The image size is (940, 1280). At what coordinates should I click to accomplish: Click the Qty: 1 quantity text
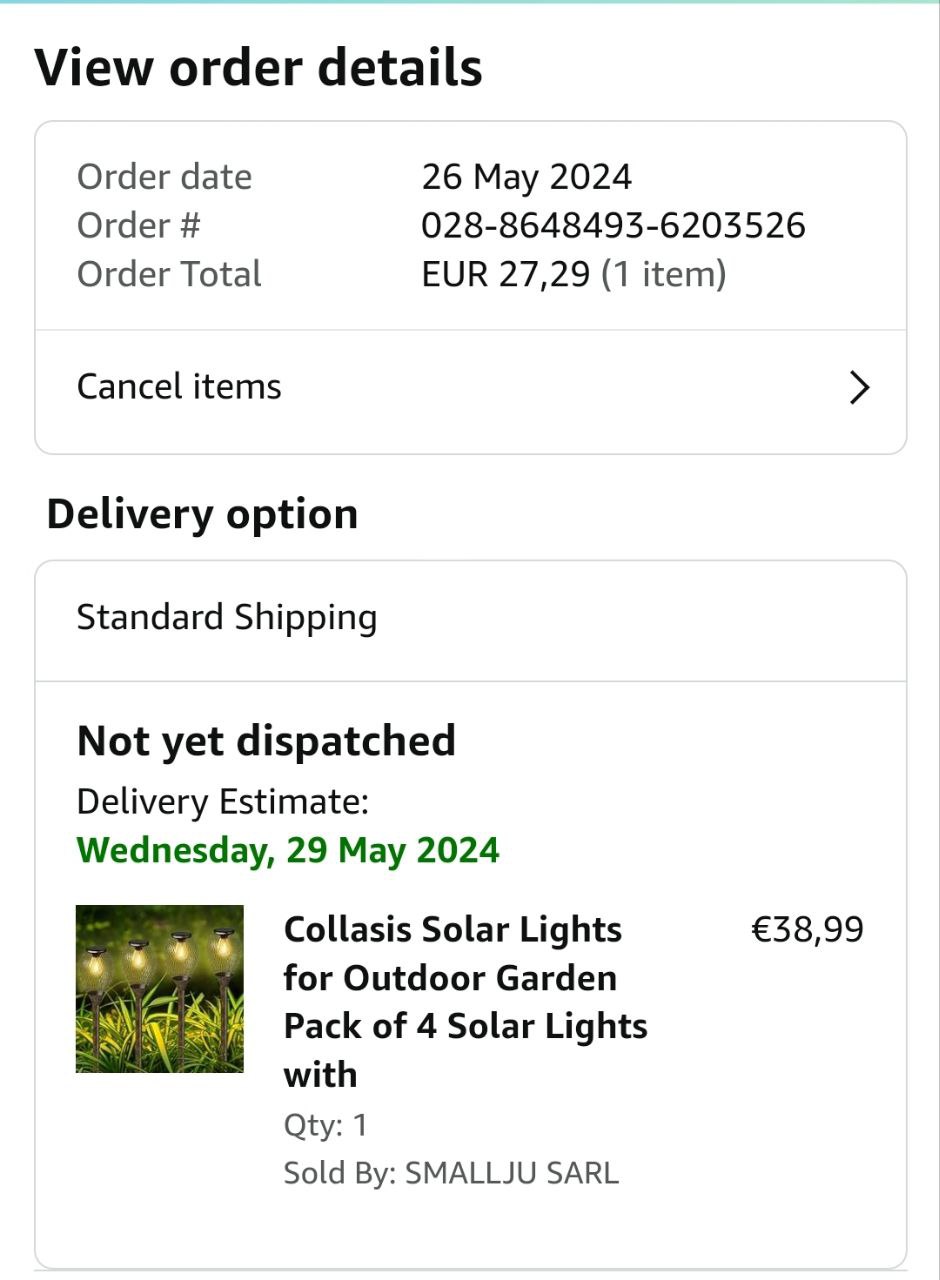326,1126
